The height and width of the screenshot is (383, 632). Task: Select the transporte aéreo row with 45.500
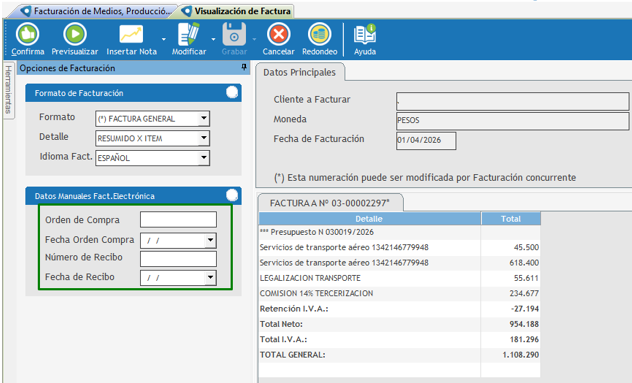(399, 247)
